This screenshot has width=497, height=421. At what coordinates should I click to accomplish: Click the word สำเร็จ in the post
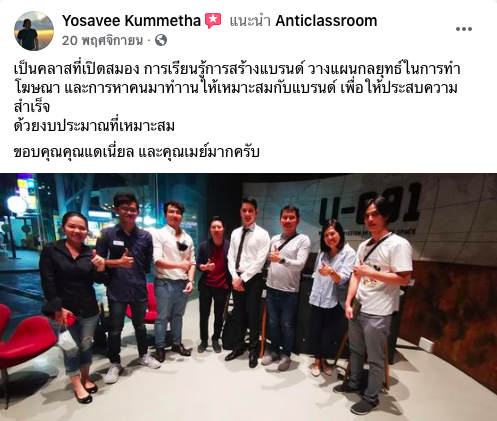[32, 107]
